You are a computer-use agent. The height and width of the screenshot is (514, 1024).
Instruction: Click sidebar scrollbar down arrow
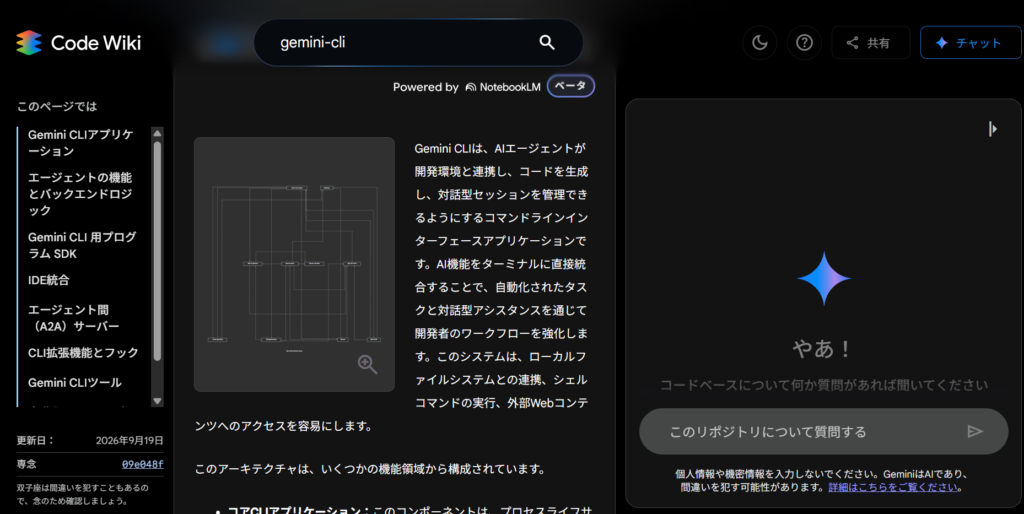click(157, 401)
